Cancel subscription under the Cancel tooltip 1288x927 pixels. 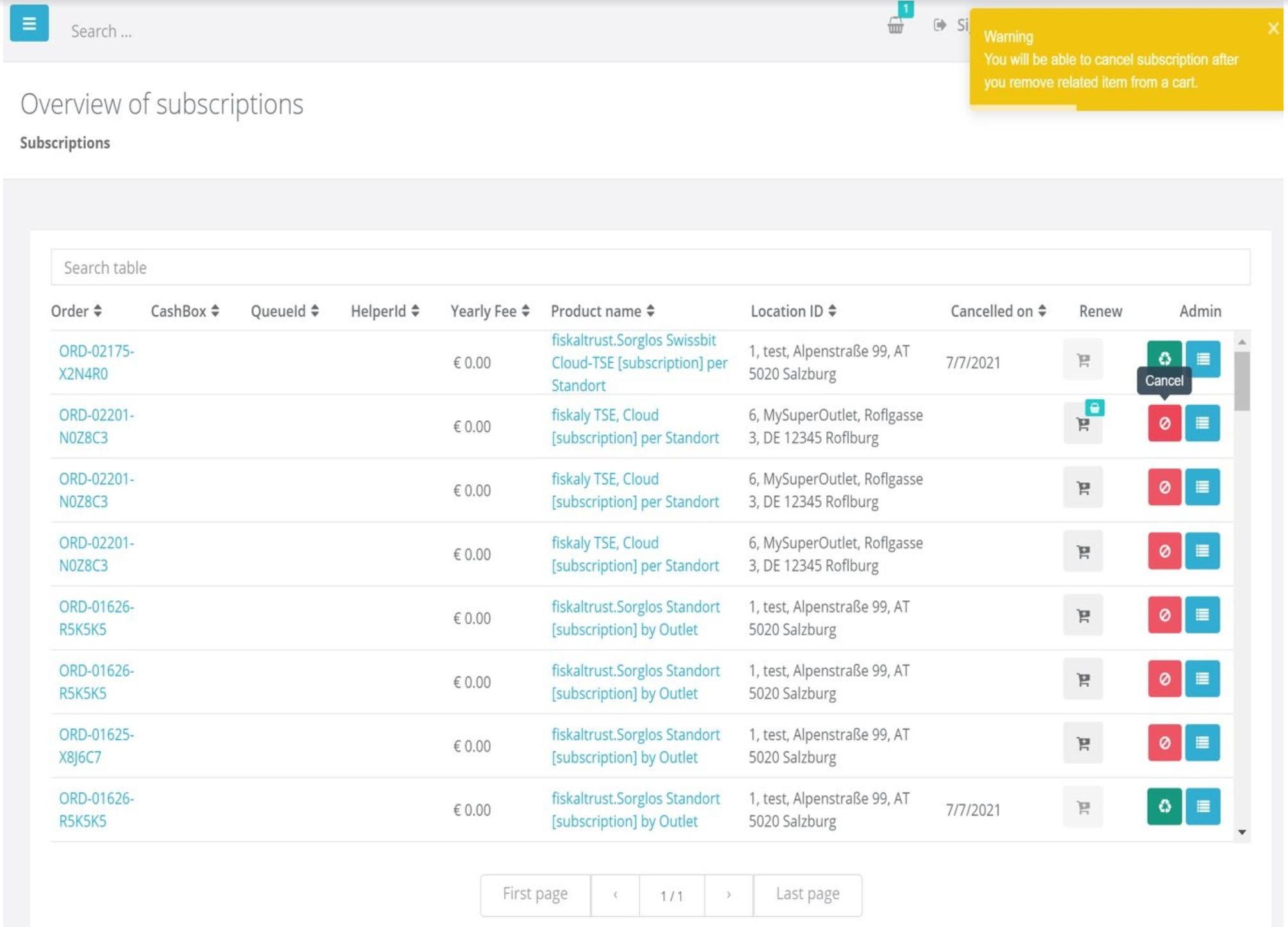pyautogui.click(x=1164, y=423)
